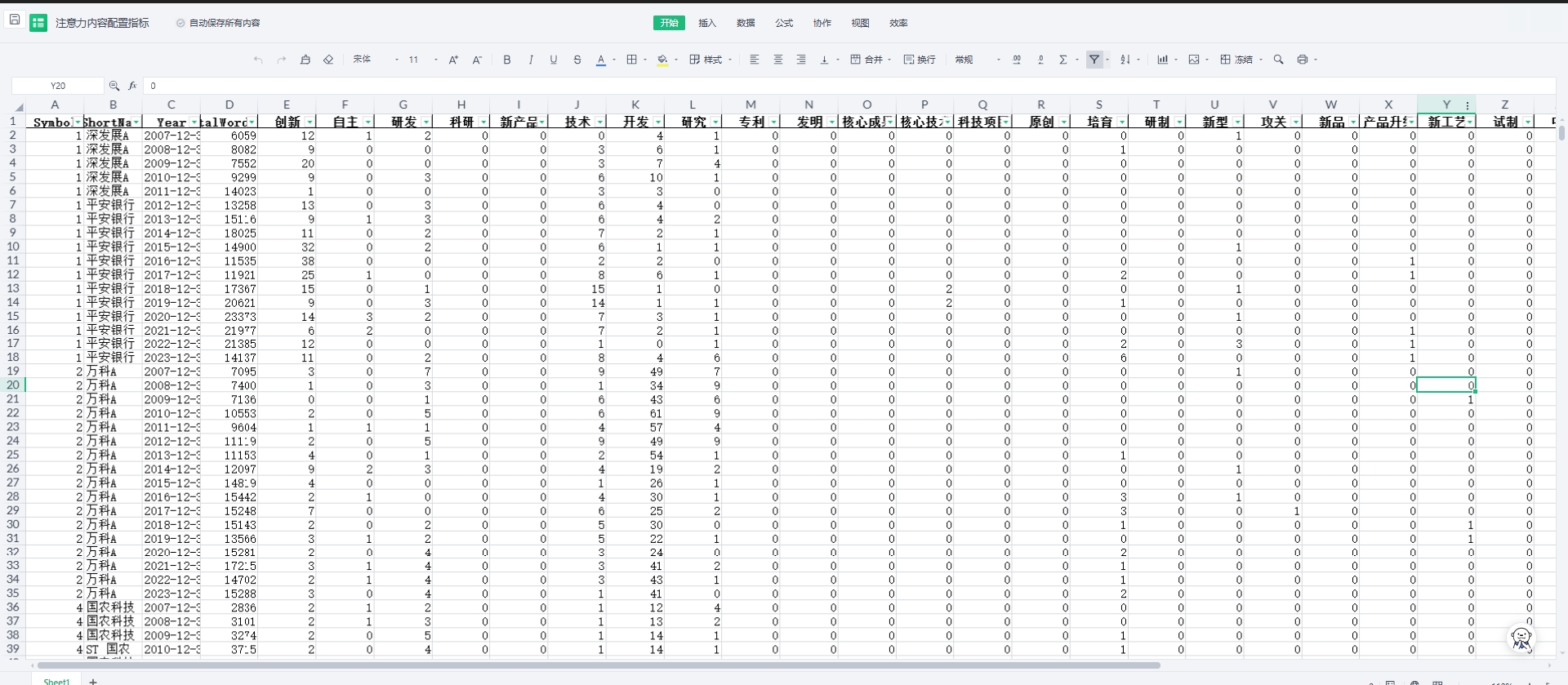Add a new sheet with plus button
Screen dimensions: 1568x685
click(93, 681)
